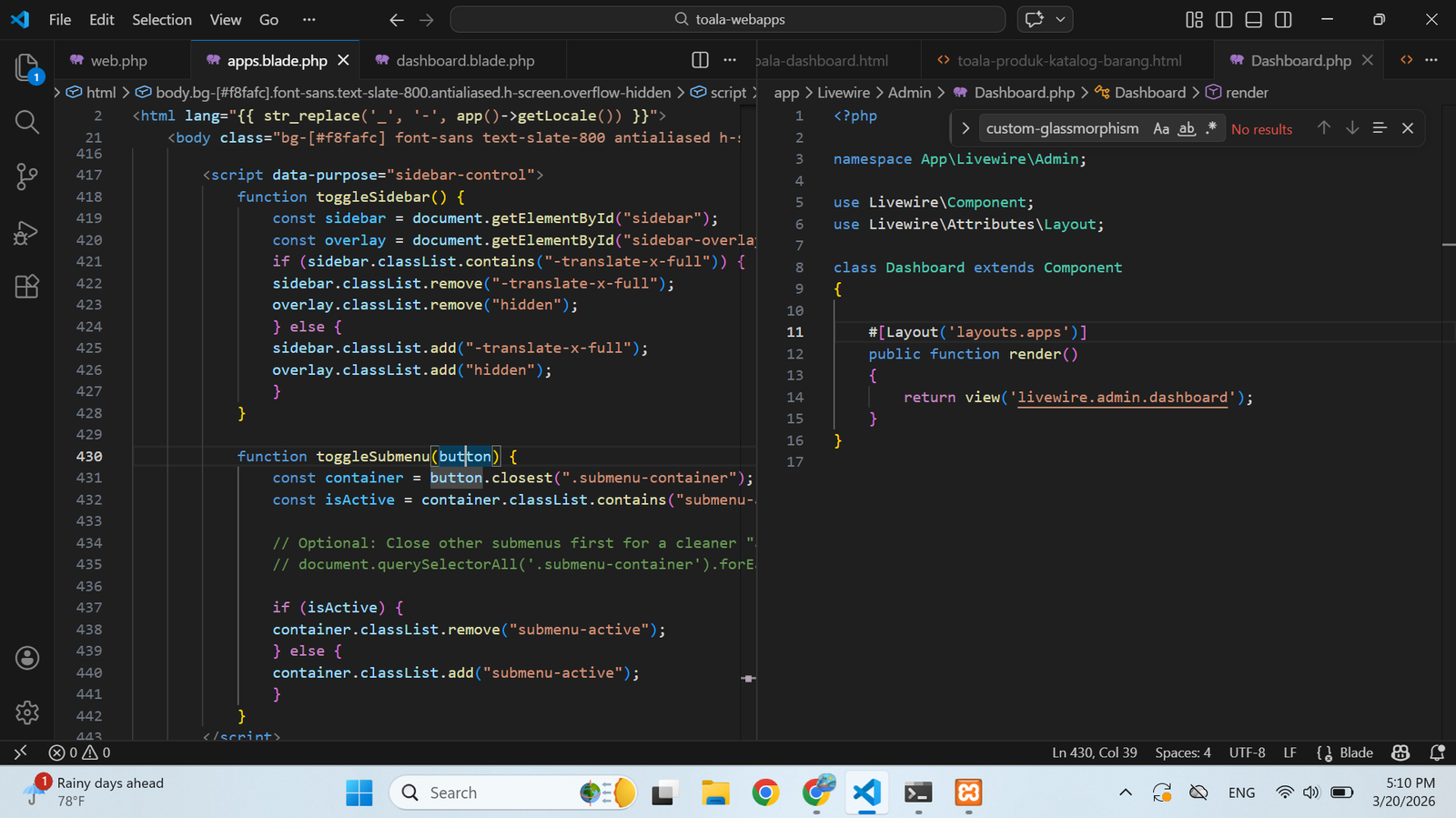Toggle Match Case in find widget
The height and width of the screenshot is (818, 1456).
click(1161, 129)
